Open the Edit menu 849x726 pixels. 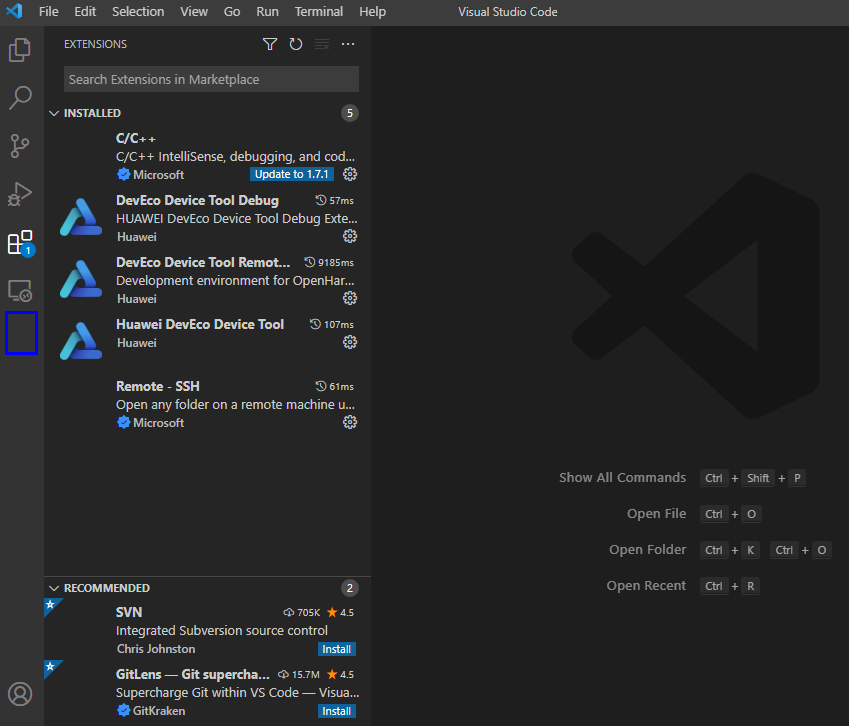coord(85,11)
